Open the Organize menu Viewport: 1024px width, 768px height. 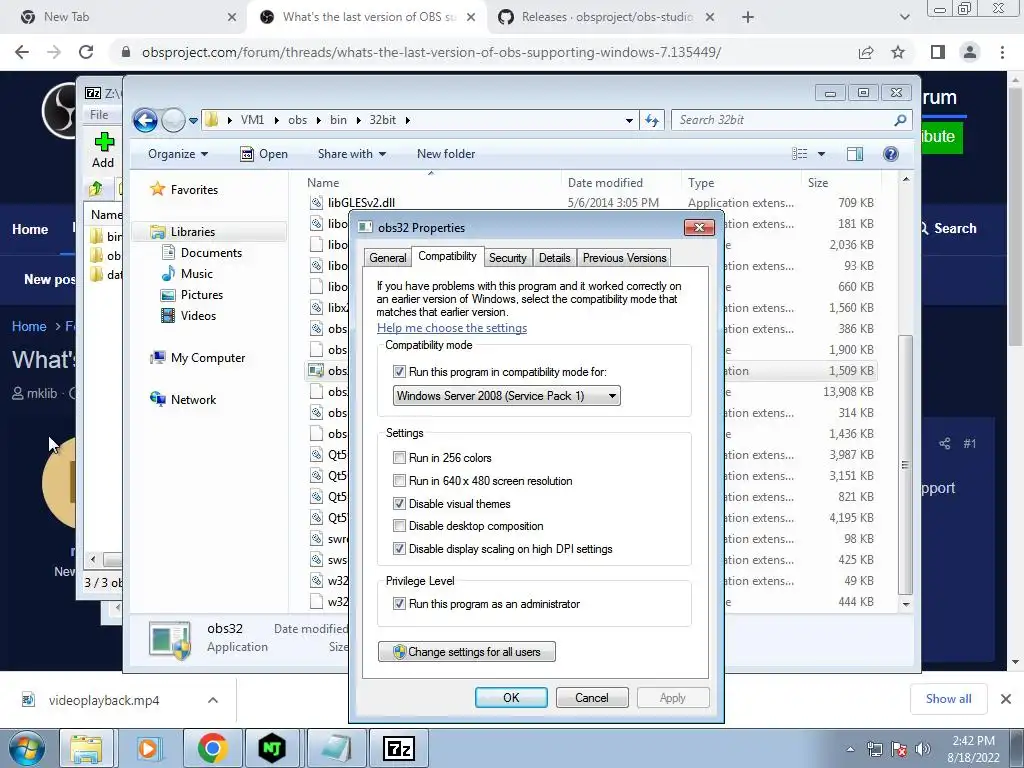(178, 154)
